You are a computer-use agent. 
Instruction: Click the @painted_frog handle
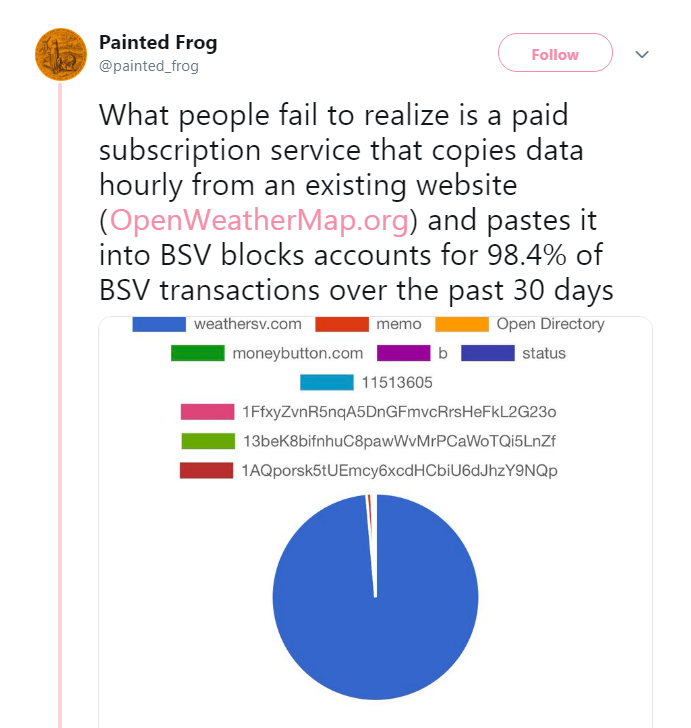148,66
